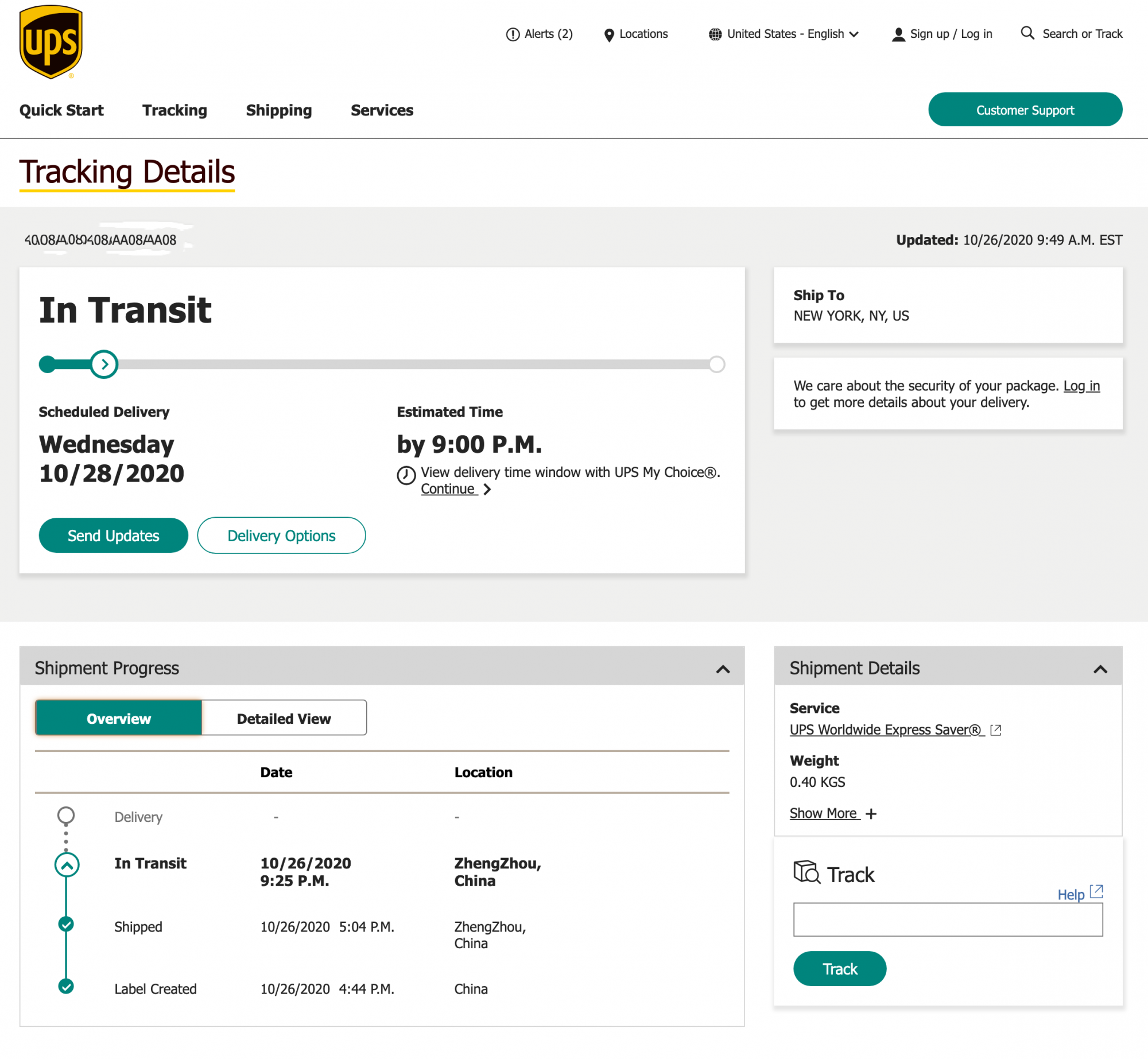Click the progress bar current-position marker
Image resolution: width=1148 pixels, height=1059 pixels.
[104, 364]
